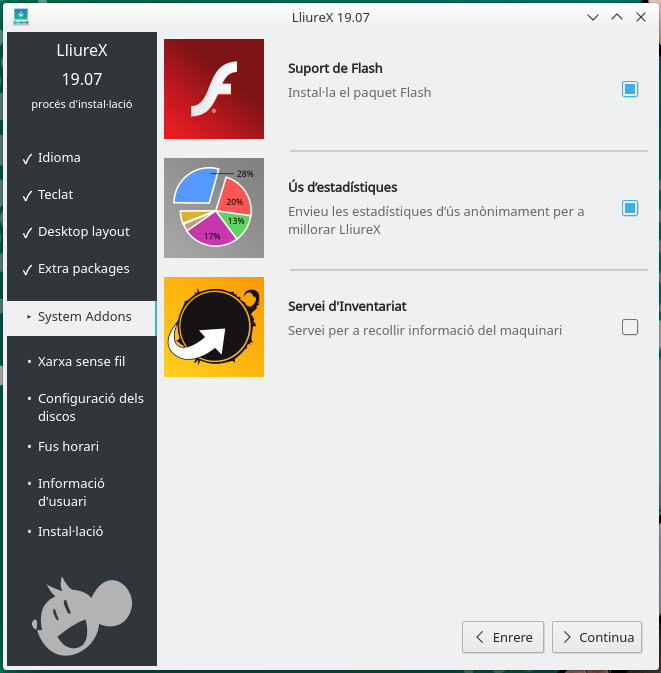Screen dimensions: 661x673
Task: Click the Servei d'Inventariat title
Action: (x=347, y=306)
